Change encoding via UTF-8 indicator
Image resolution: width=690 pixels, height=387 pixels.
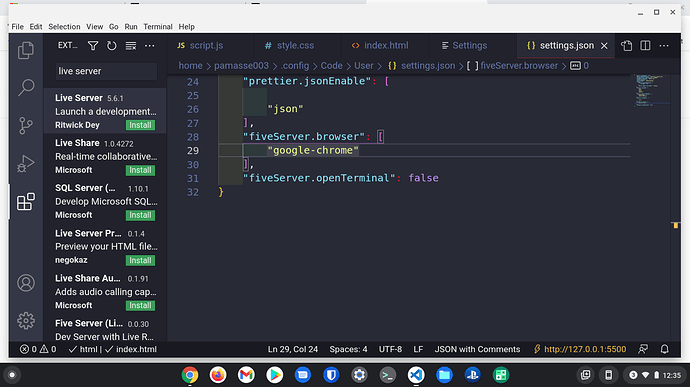(390, 349)
